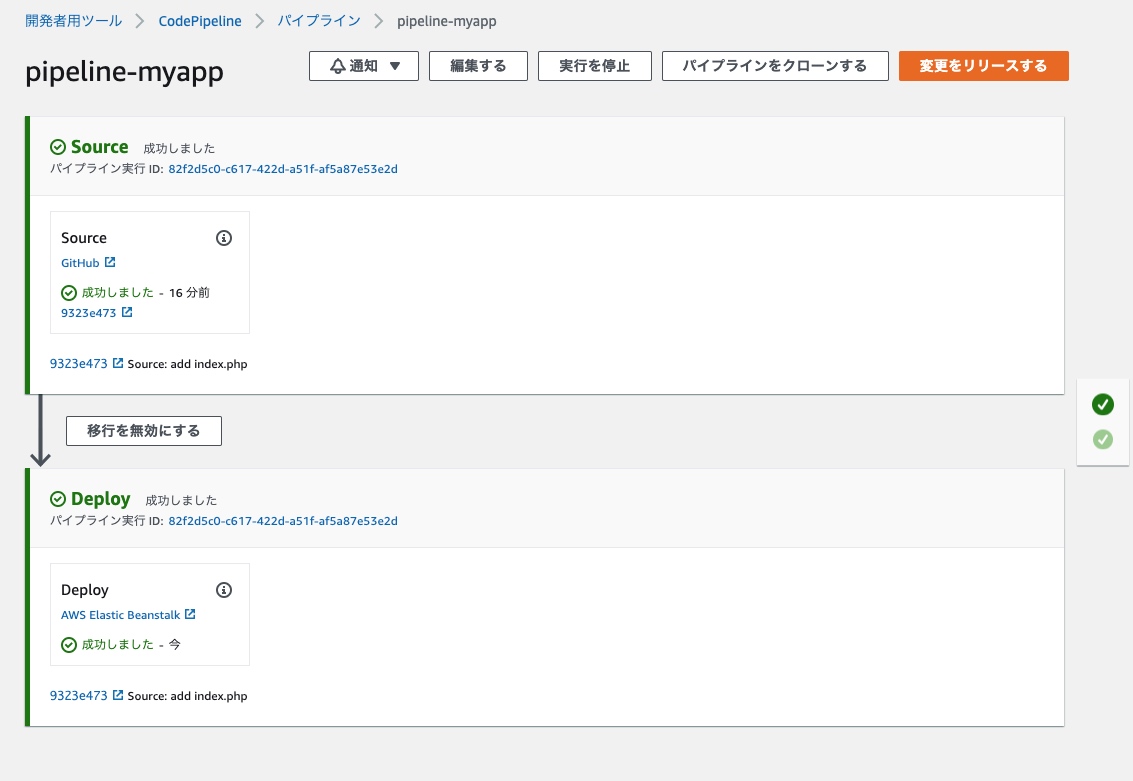Open commit 9323e473 link below Deploy action
1133x781 pixels.
78,696
